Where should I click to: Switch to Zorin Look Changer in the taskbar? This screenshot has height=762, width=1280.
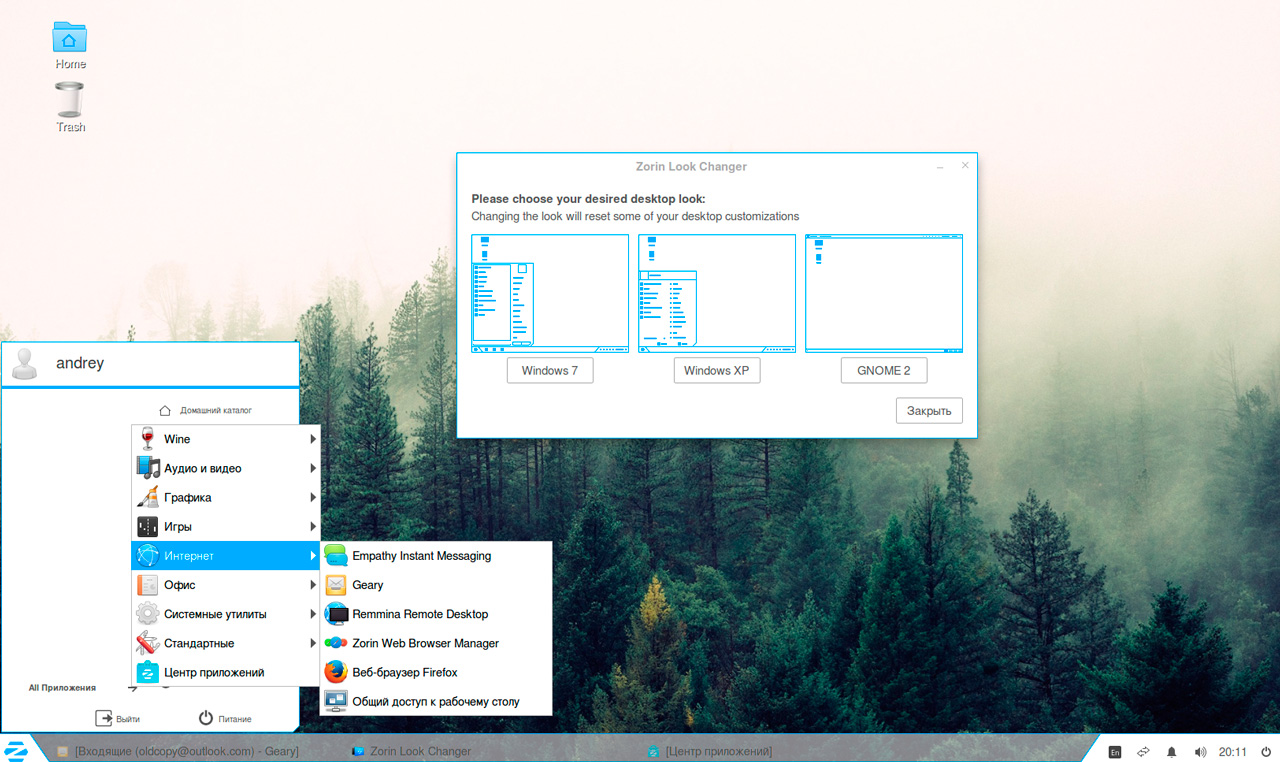411,751
